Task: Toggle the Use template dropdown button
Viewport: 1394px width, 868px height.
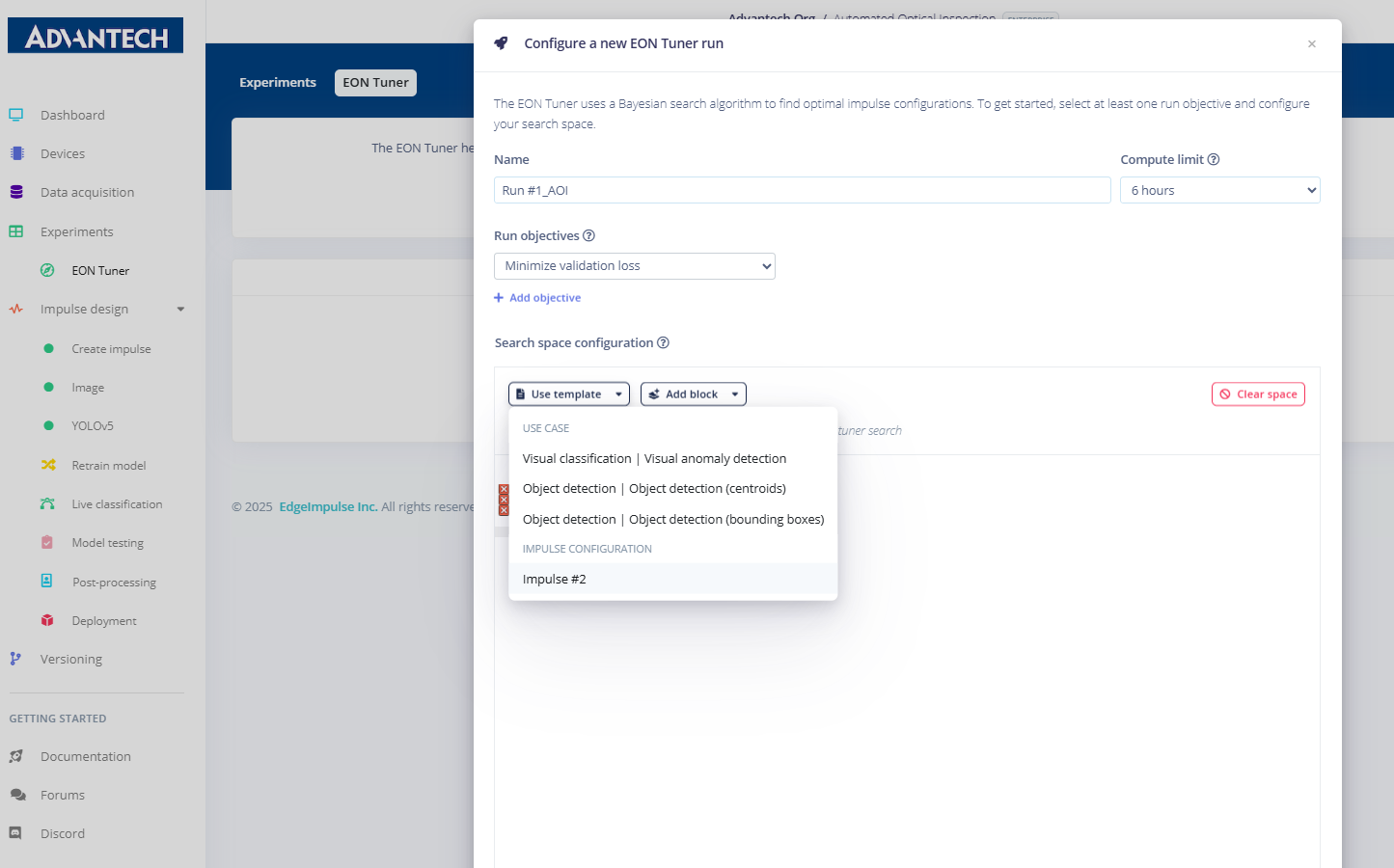Action: (569, 394)
